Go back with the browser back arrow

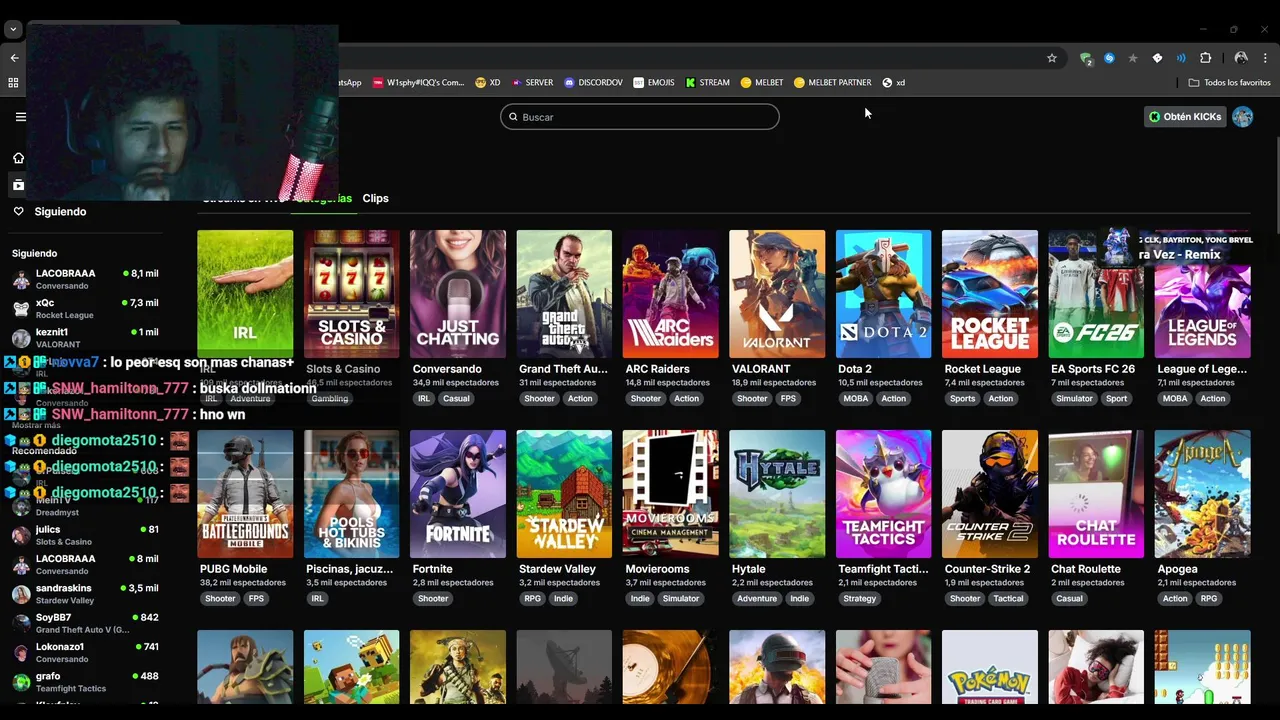pyautogui.click(x=14, y=58)
